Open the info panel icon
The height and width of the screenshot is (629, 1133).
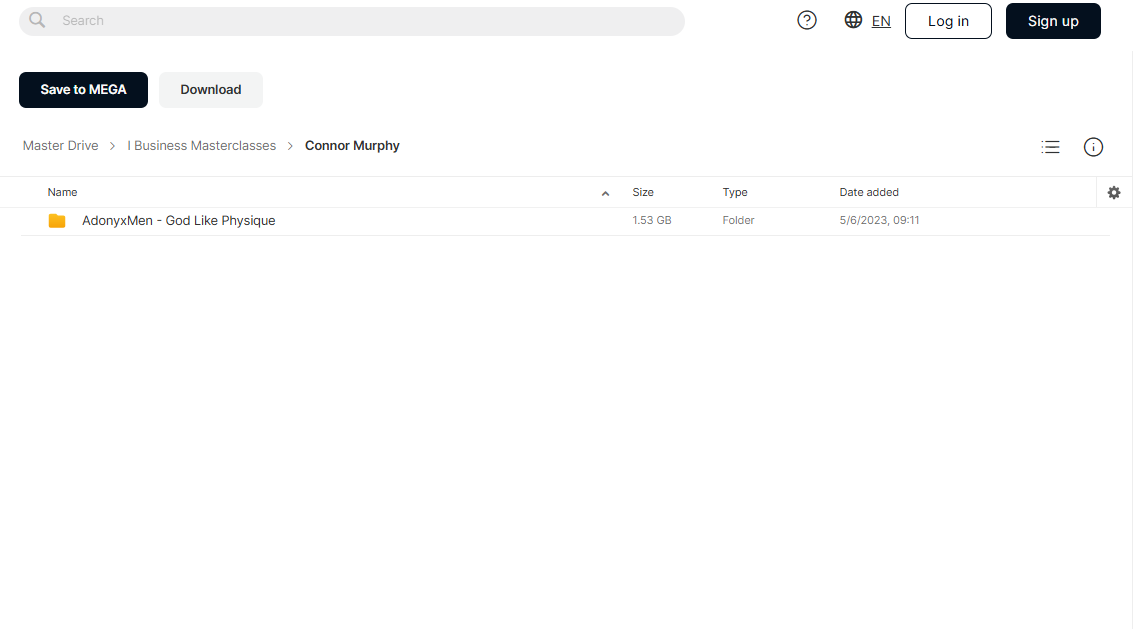coord(1093,147)
